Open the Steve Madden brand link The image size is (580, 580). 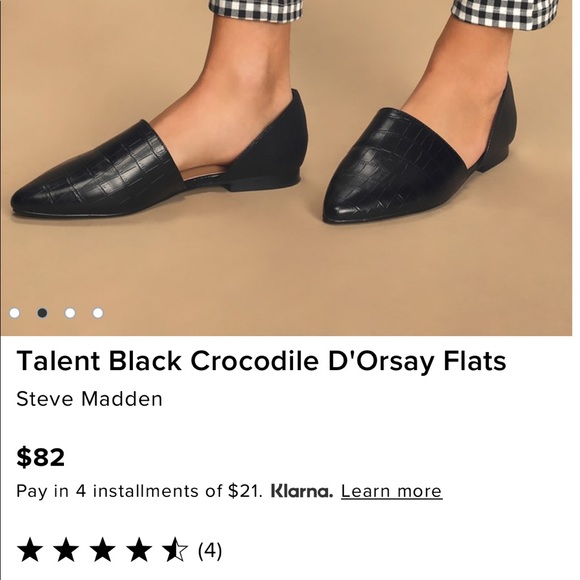[90, 399]
